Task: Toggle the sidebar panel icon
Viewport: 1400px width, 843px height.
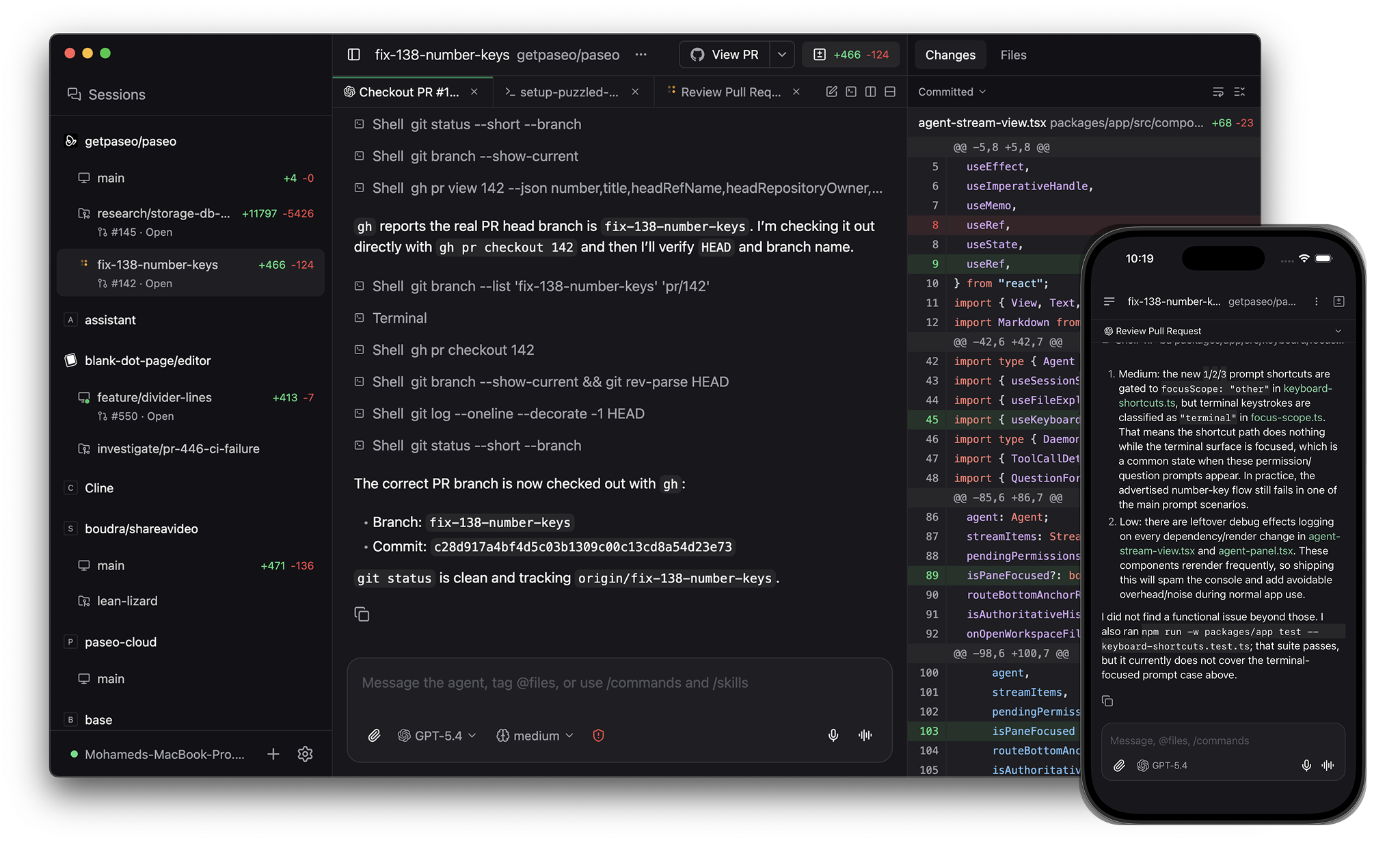Action: 353,55
